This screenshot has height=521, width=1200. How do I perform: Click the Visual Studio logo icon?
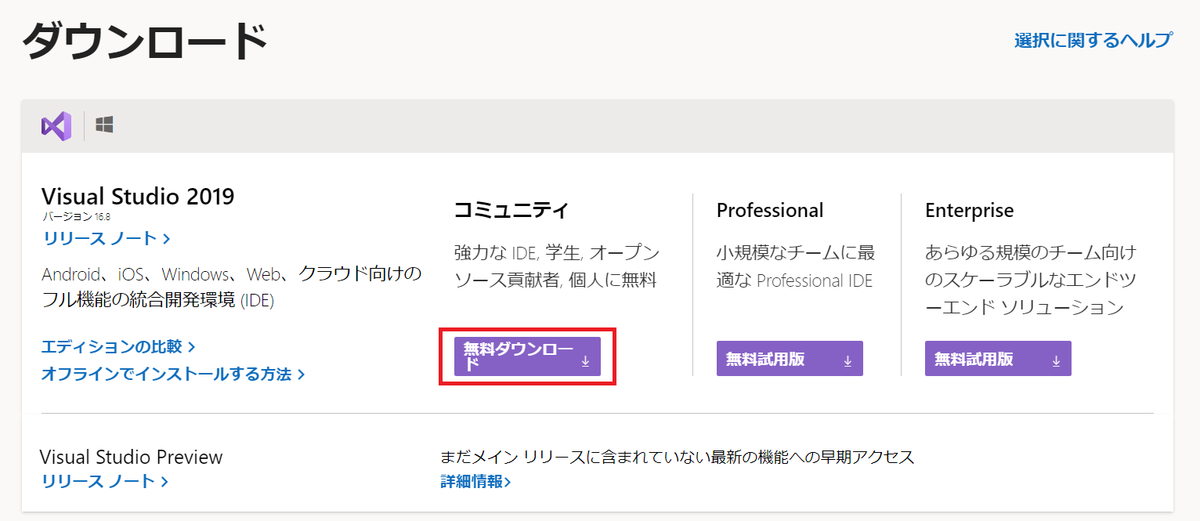click(56, 126)
